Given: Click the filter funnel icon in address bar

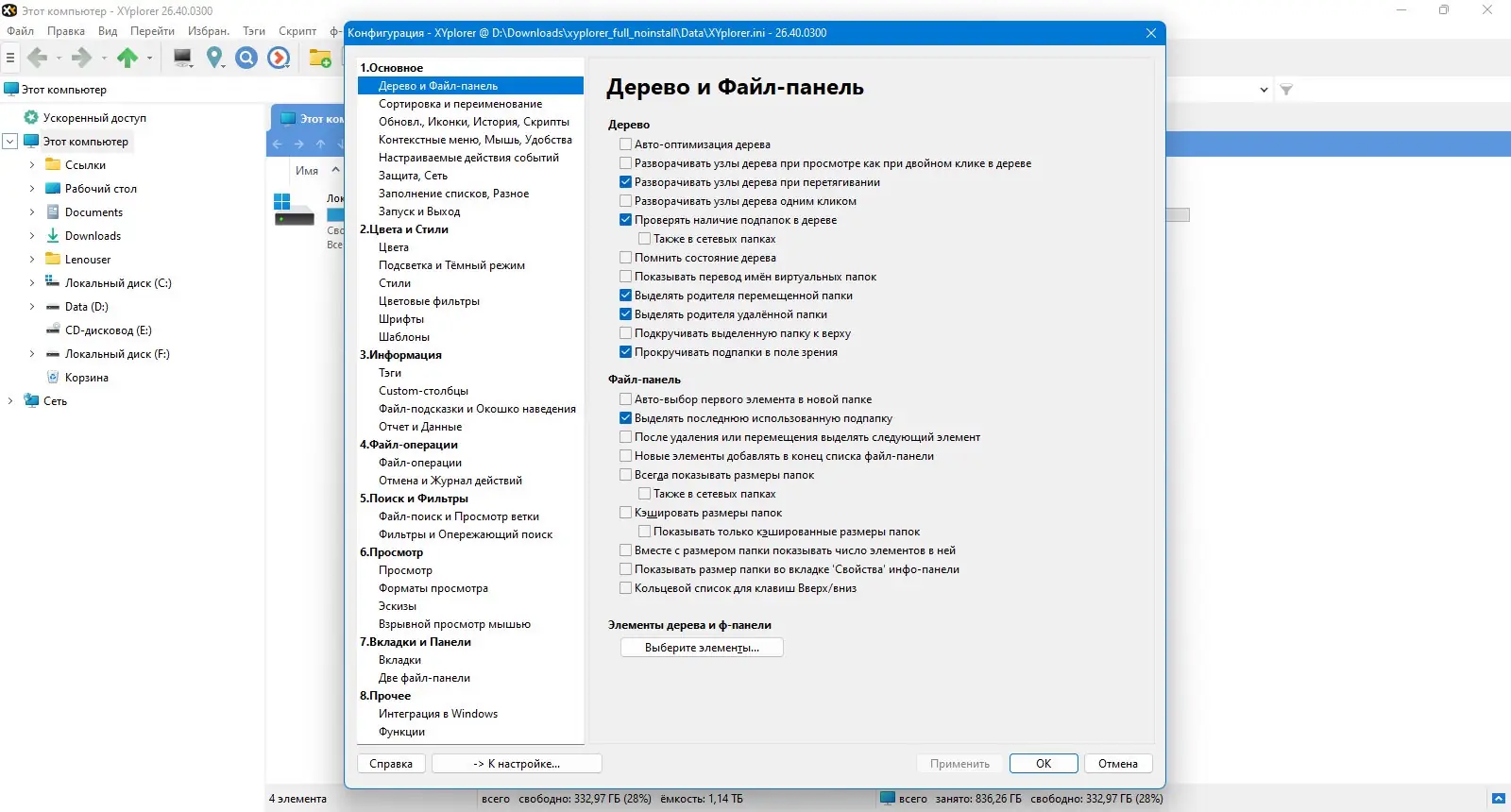Looking at the screenshot, I should [1286, 90].
